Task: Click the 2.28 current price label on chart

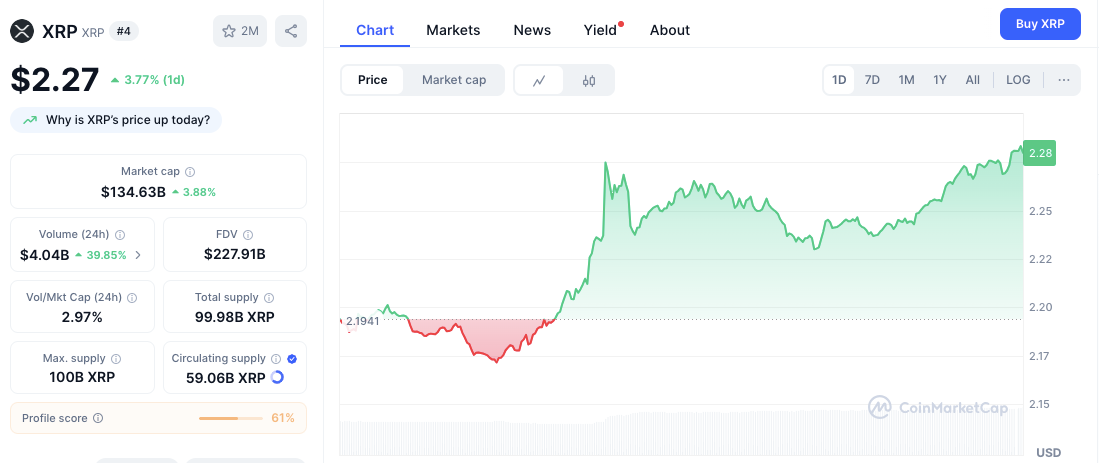Action: click(x=1039, y=153)
